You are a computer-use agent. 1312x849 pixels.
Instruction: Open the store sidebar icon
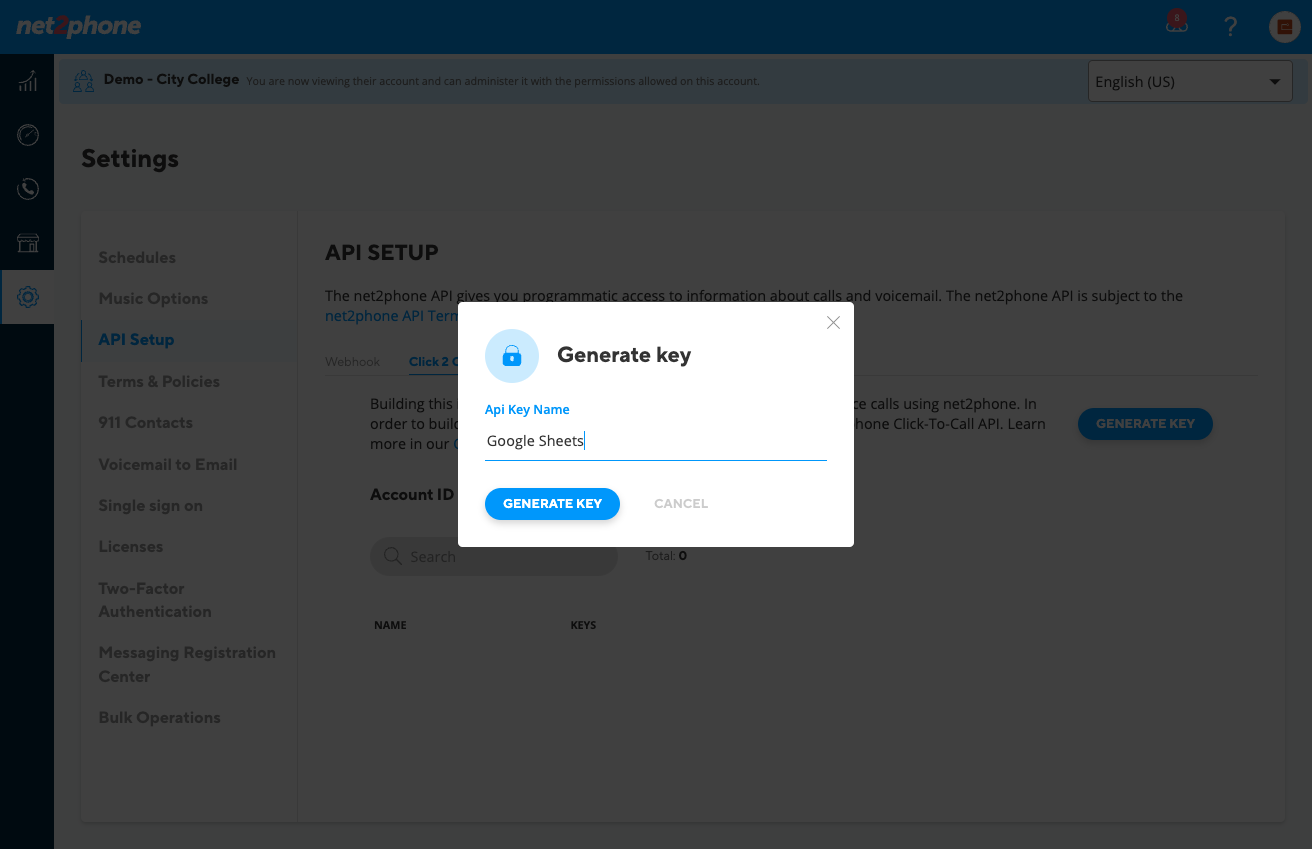(28, 243)
